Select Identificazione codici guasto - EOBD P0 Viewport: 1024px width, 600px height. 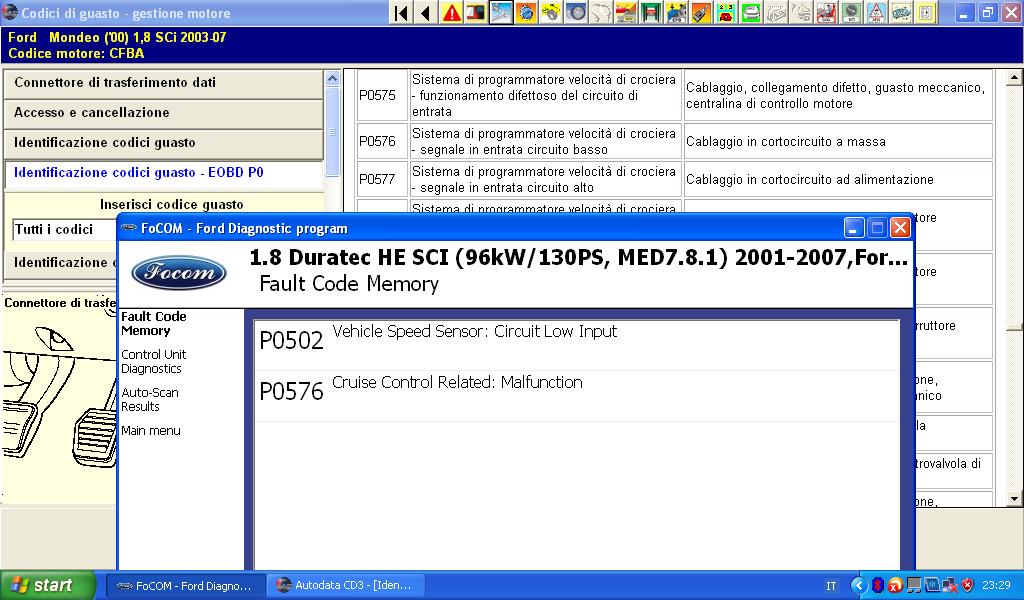[163, 173]
